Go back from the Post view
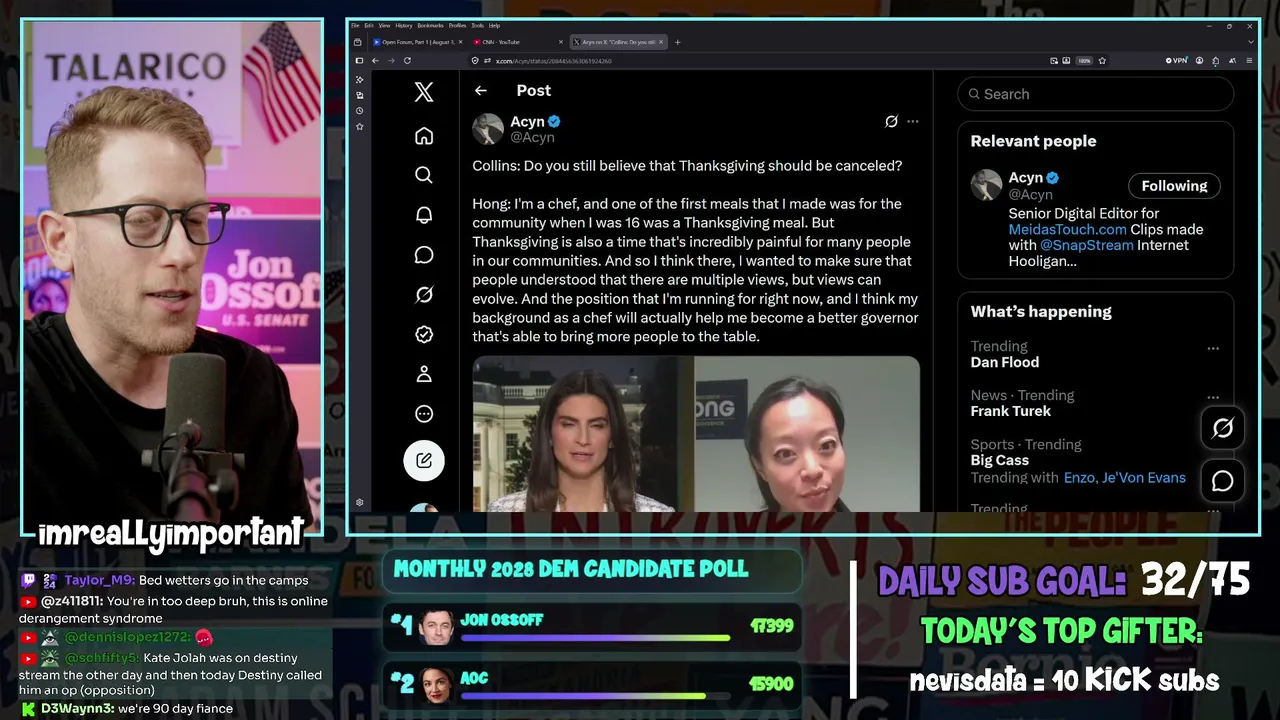 point(481,90)
